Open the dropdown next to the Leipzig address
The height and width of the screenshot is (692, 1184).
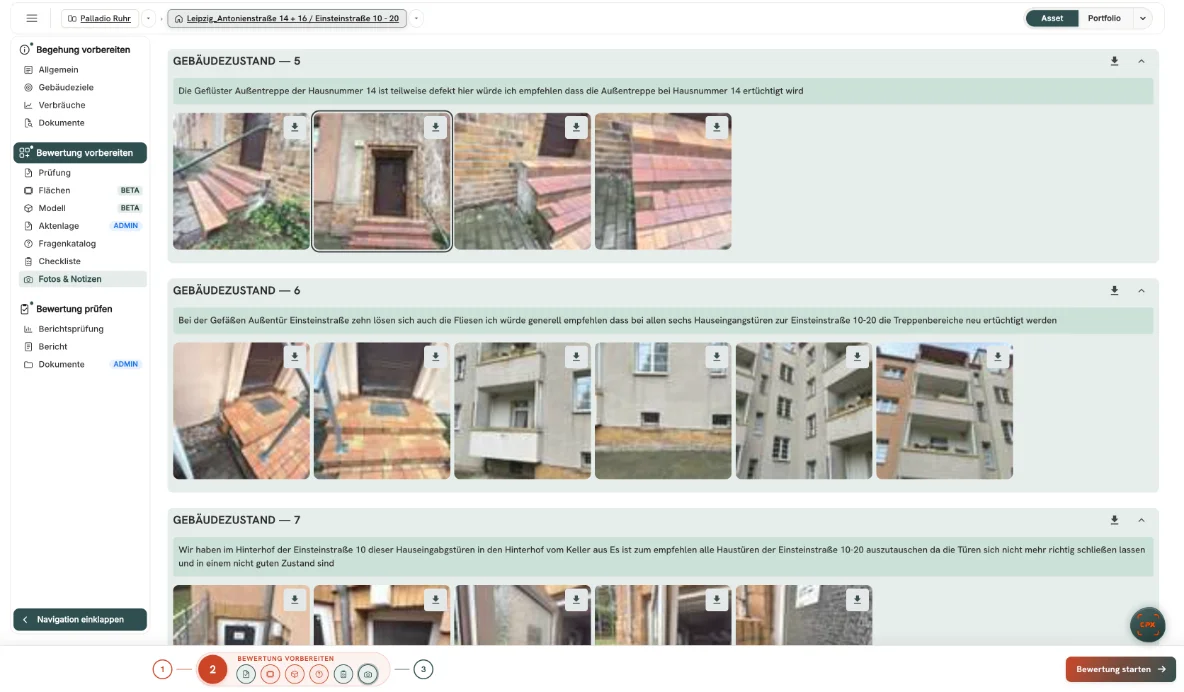[x=416, y=19]
